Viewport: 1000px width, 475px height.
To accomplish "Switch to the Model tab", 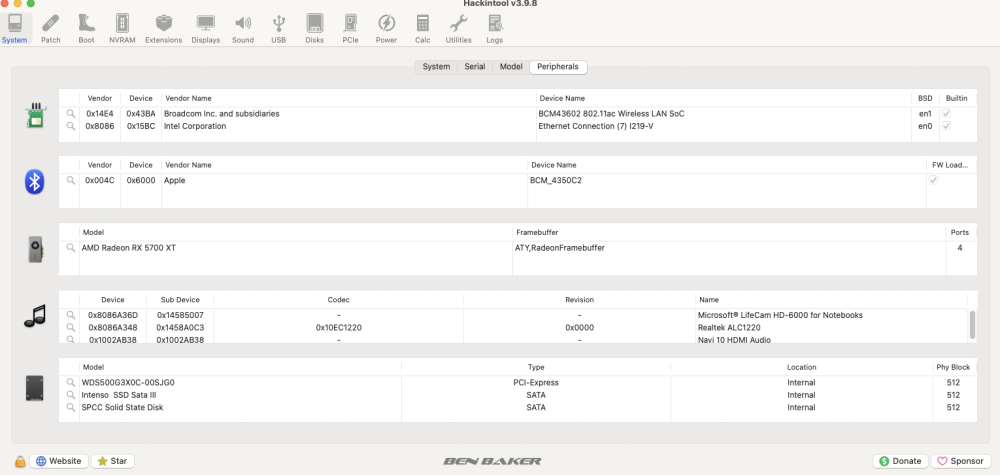I will click(511, 67).
